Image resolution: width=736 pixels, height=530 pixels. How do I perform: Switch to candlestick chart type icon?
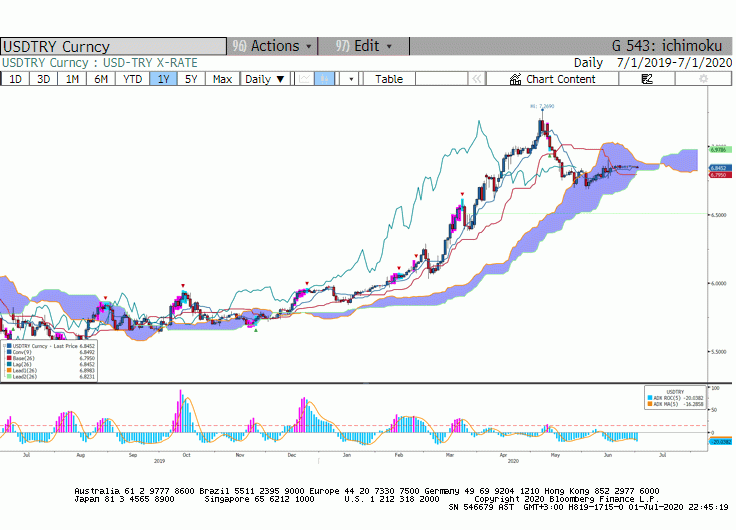click(324, 79)
